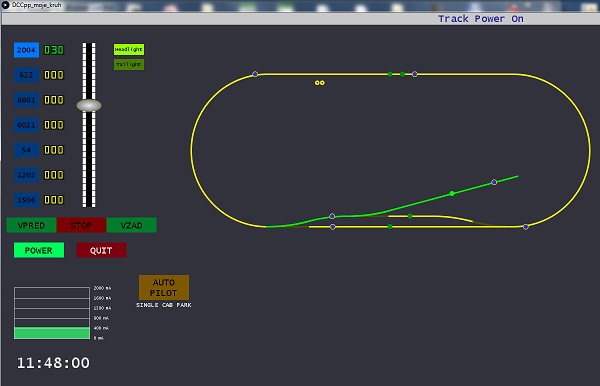The height and width of the screenshot is (386, 600).
Task: Switch to cab 6021
Action: [26, 125]
